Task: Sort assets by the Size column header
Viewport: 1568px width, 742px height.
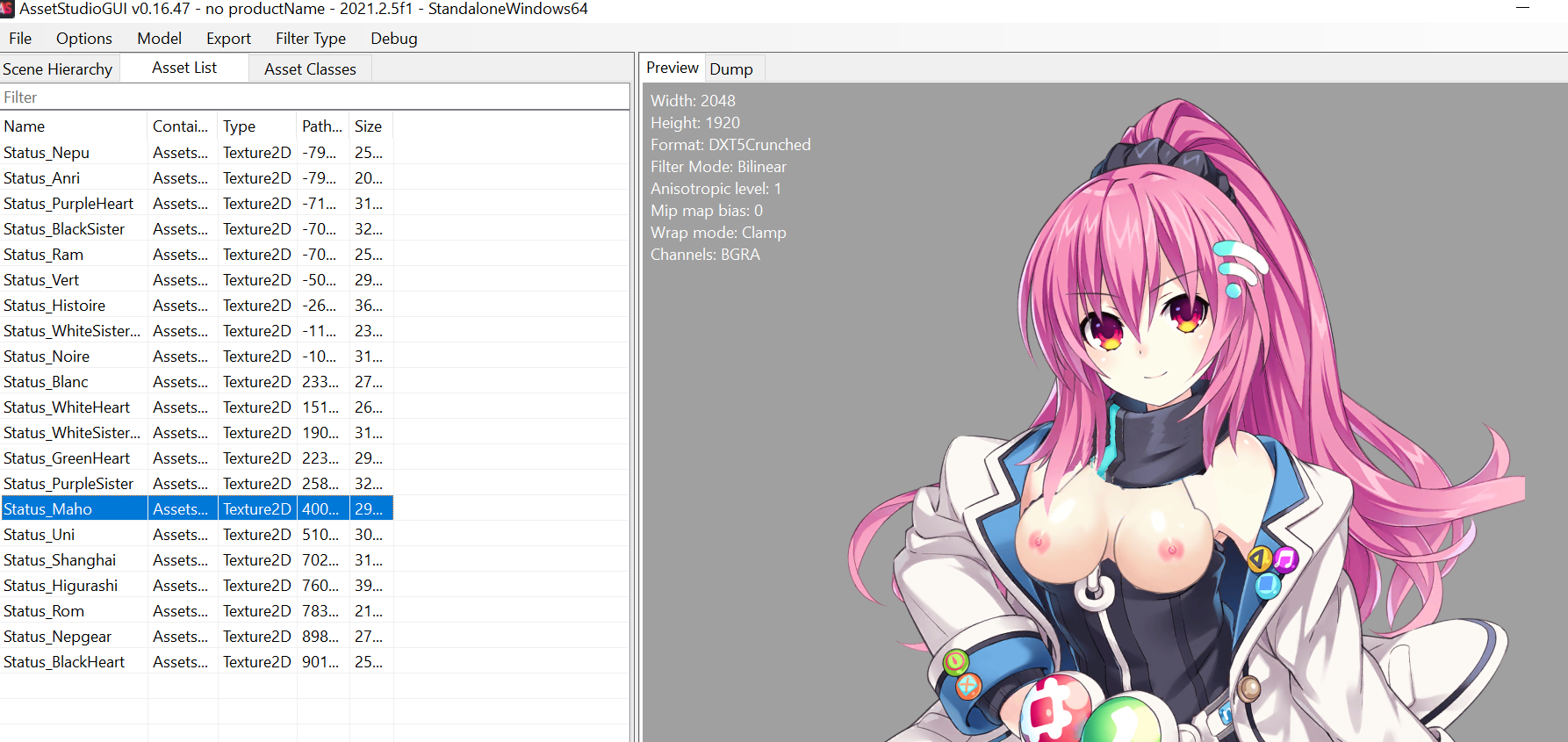Action: tap(369, 126)
